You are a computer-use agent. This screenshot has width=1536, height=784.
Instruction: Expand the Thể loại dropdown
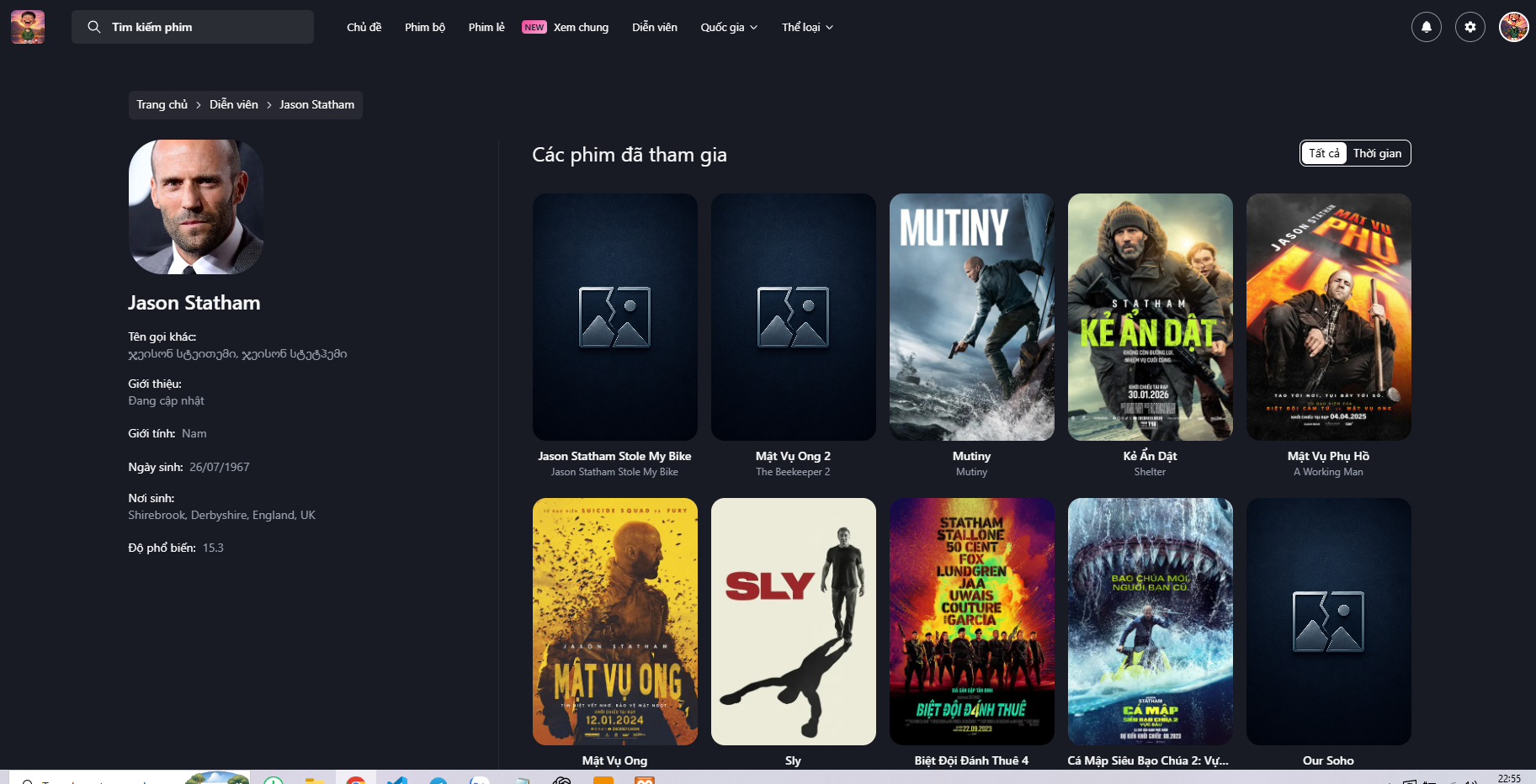click(807, 27)
